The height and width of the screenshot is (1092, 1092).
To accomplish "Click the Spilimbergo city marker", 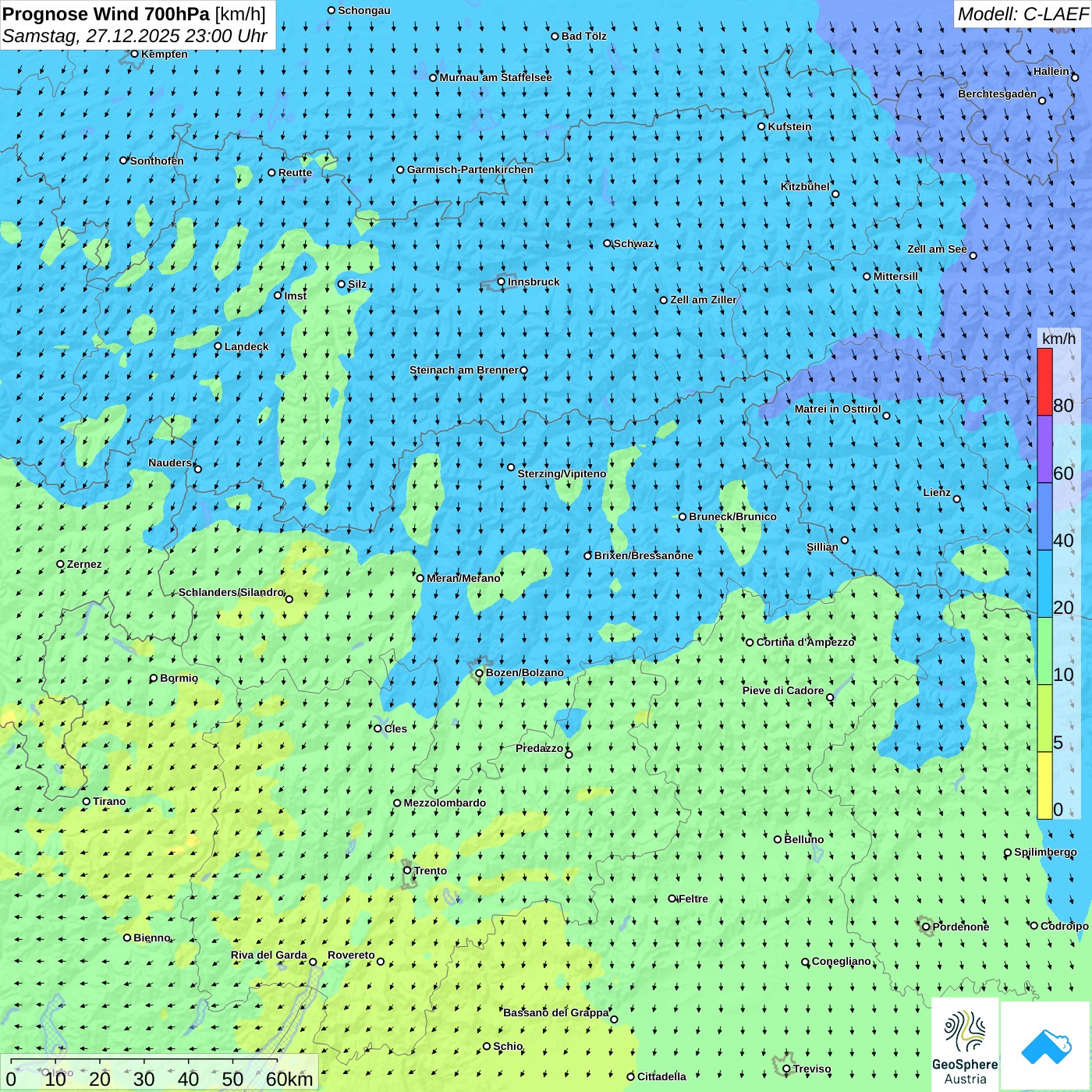I will pyautogui.click(x=1008, y=853).
